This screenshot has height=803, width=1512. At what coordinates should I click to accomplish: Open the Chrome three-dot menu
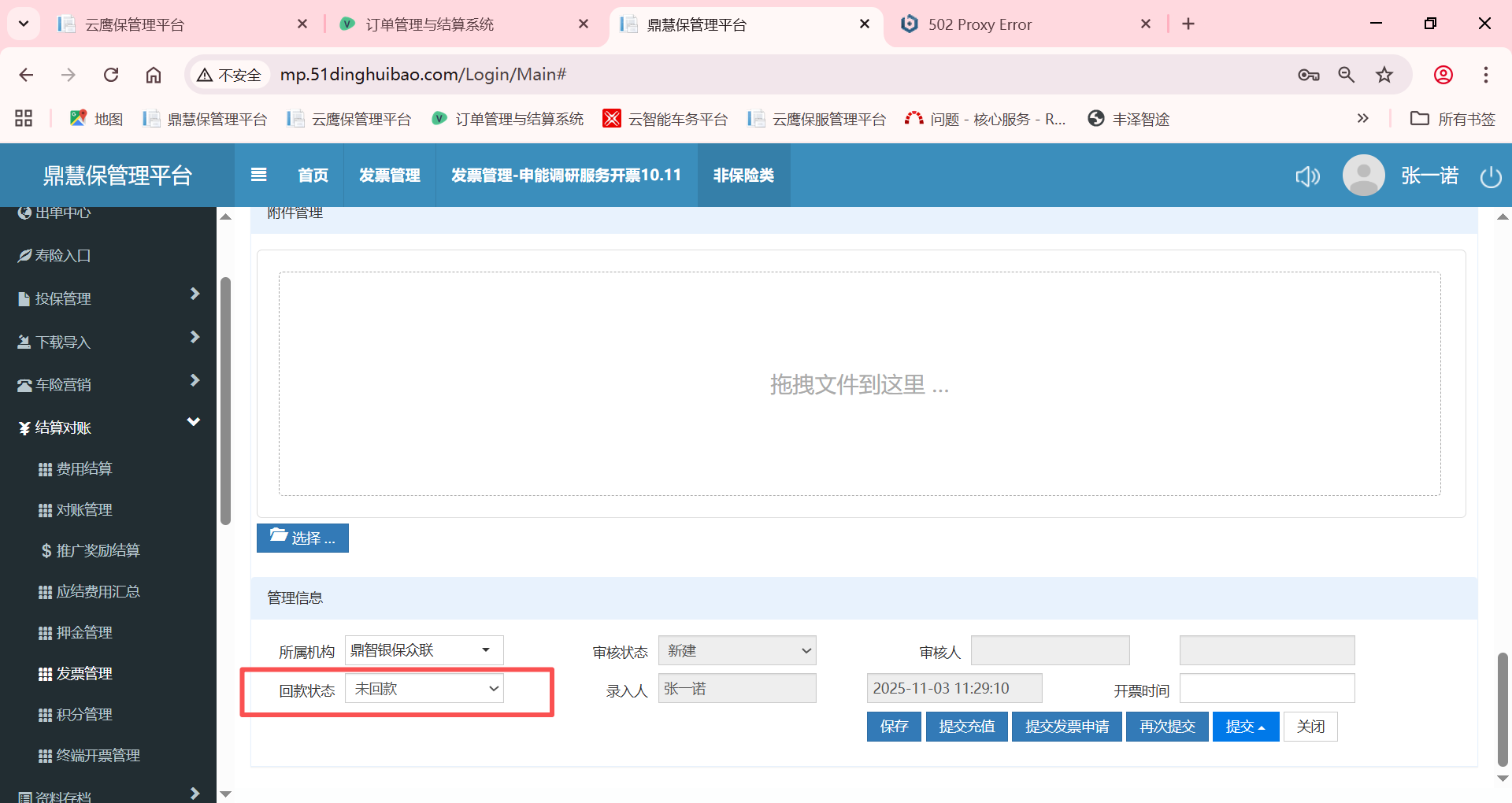click(x=1486, y=75)
